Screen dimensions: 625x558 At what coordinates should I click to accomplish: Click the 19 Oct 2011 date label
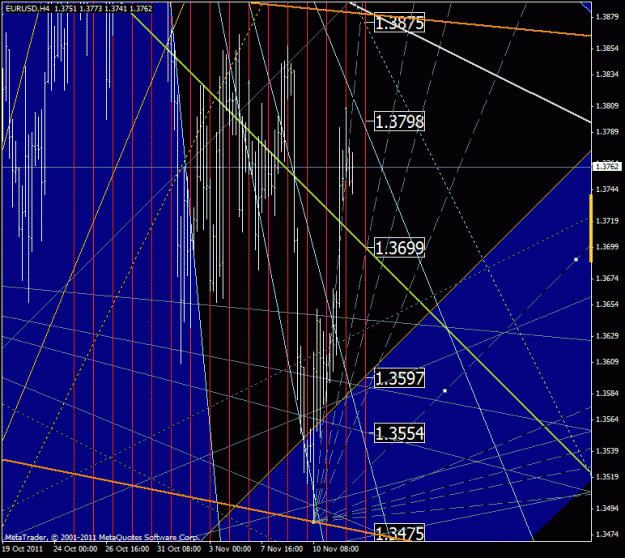click(x=23, y=549)
